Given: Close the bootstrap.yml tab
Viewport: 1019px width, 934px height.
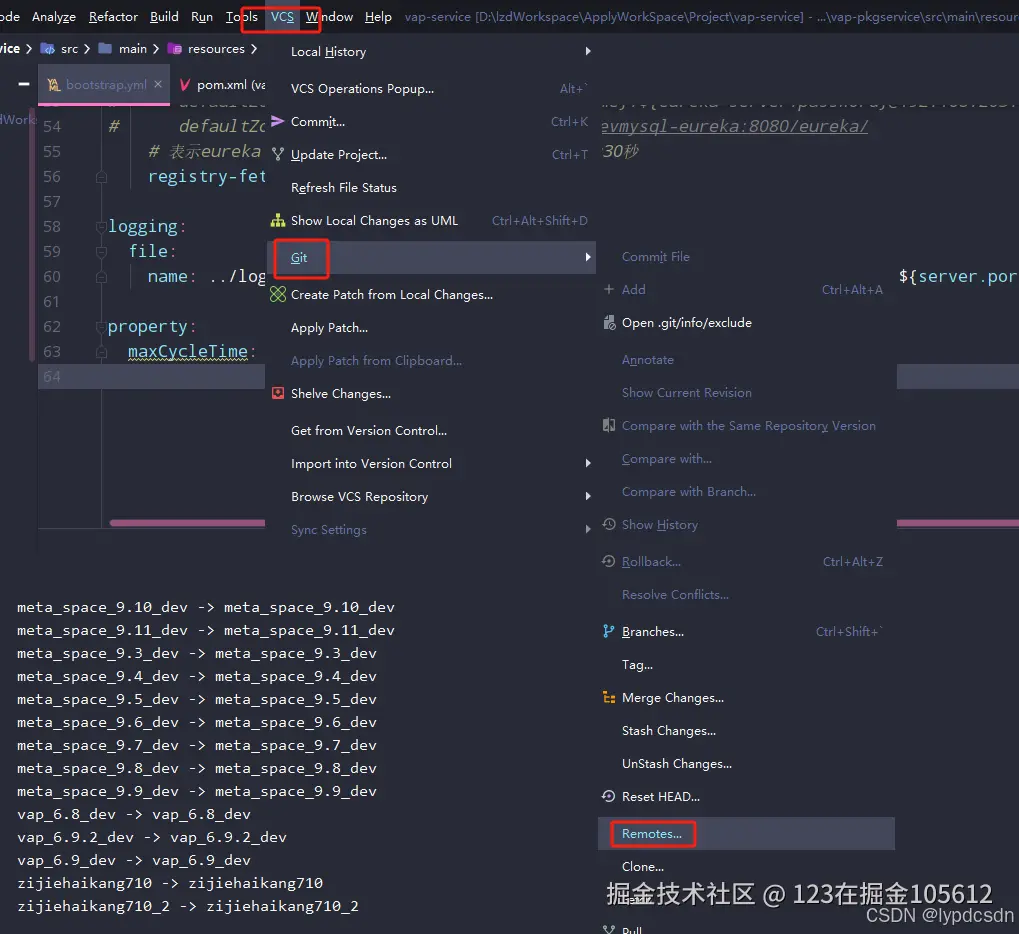Looking at the screenshot, I should tap(158, 84).
